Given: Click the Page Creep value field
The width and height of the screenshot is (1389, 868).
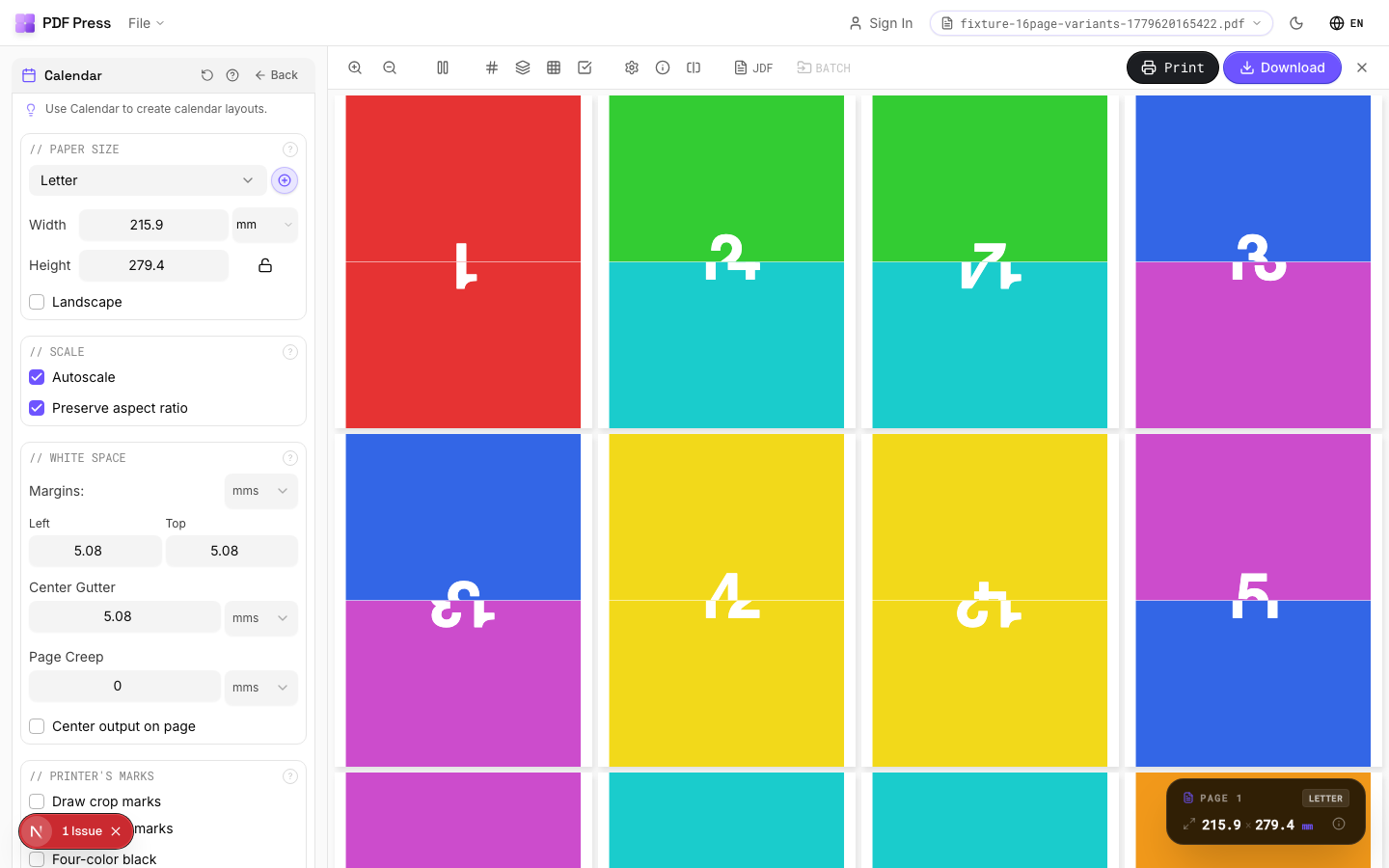Looking at the screenshot, I should 124,686.
